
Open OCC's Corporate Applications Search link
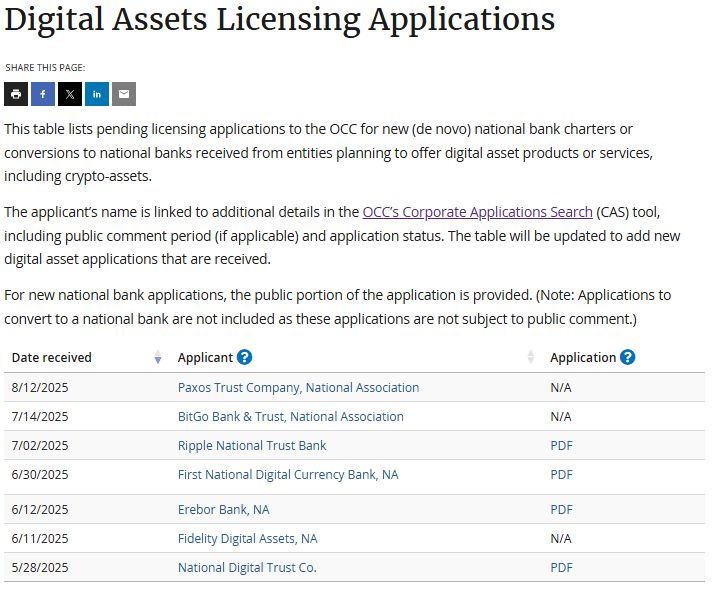click(x=477, y=212)
